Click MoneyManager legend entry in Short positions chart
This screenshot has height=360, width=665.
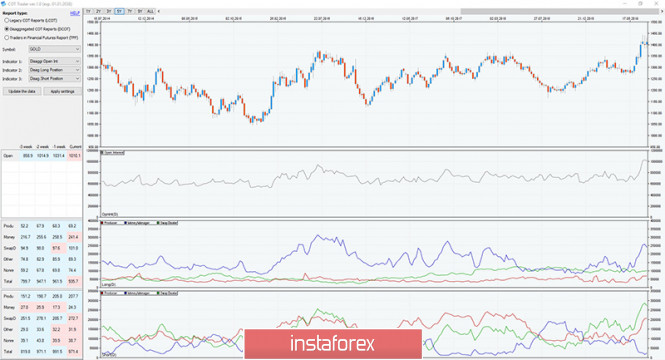click(137, 293)
